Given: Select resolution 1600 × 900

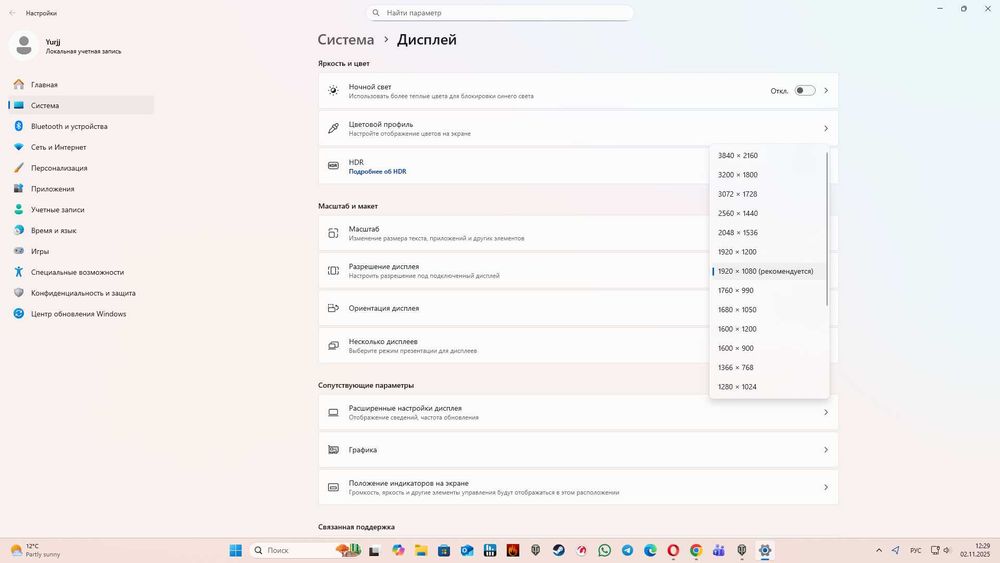Looking at the screenshot, I should pyautogui.click(x=768, y=348).
